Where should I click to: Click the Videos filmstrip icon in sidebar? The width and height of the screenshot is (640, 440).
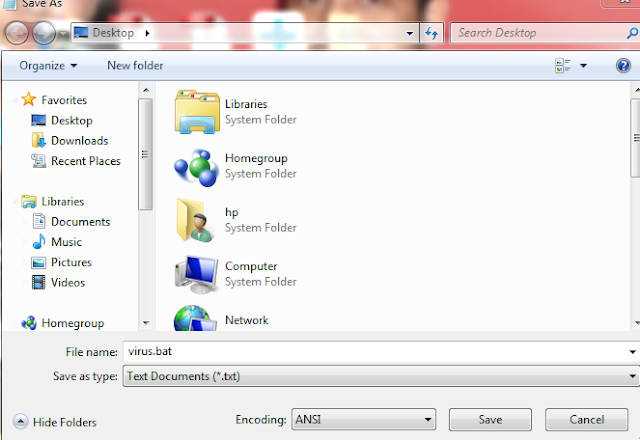point(39,282)
